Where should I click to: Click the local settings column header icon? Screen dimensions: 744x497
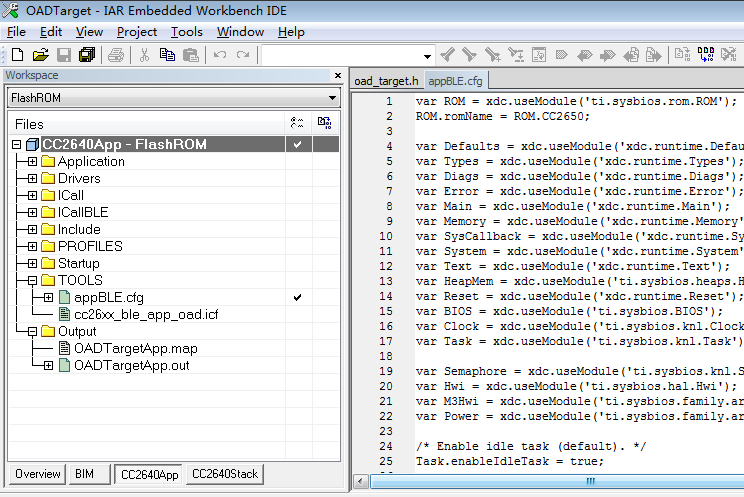298,123
